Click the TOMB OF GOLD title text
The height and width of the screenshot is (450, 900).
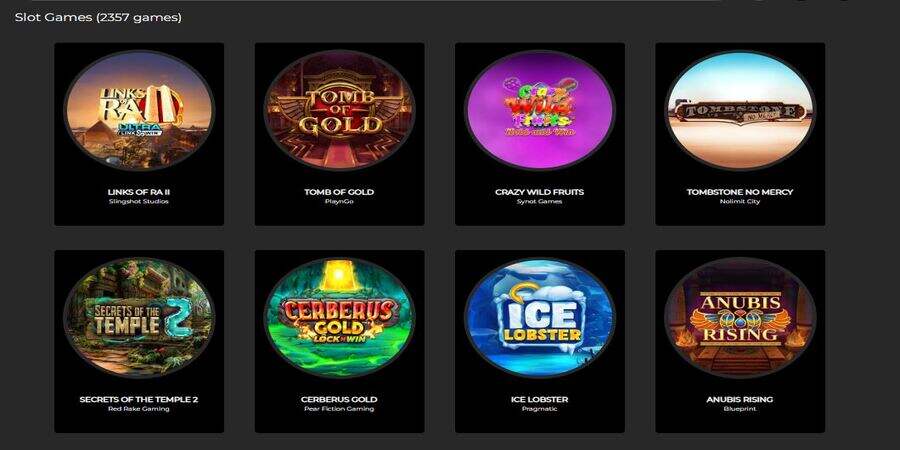pos(339,192)
